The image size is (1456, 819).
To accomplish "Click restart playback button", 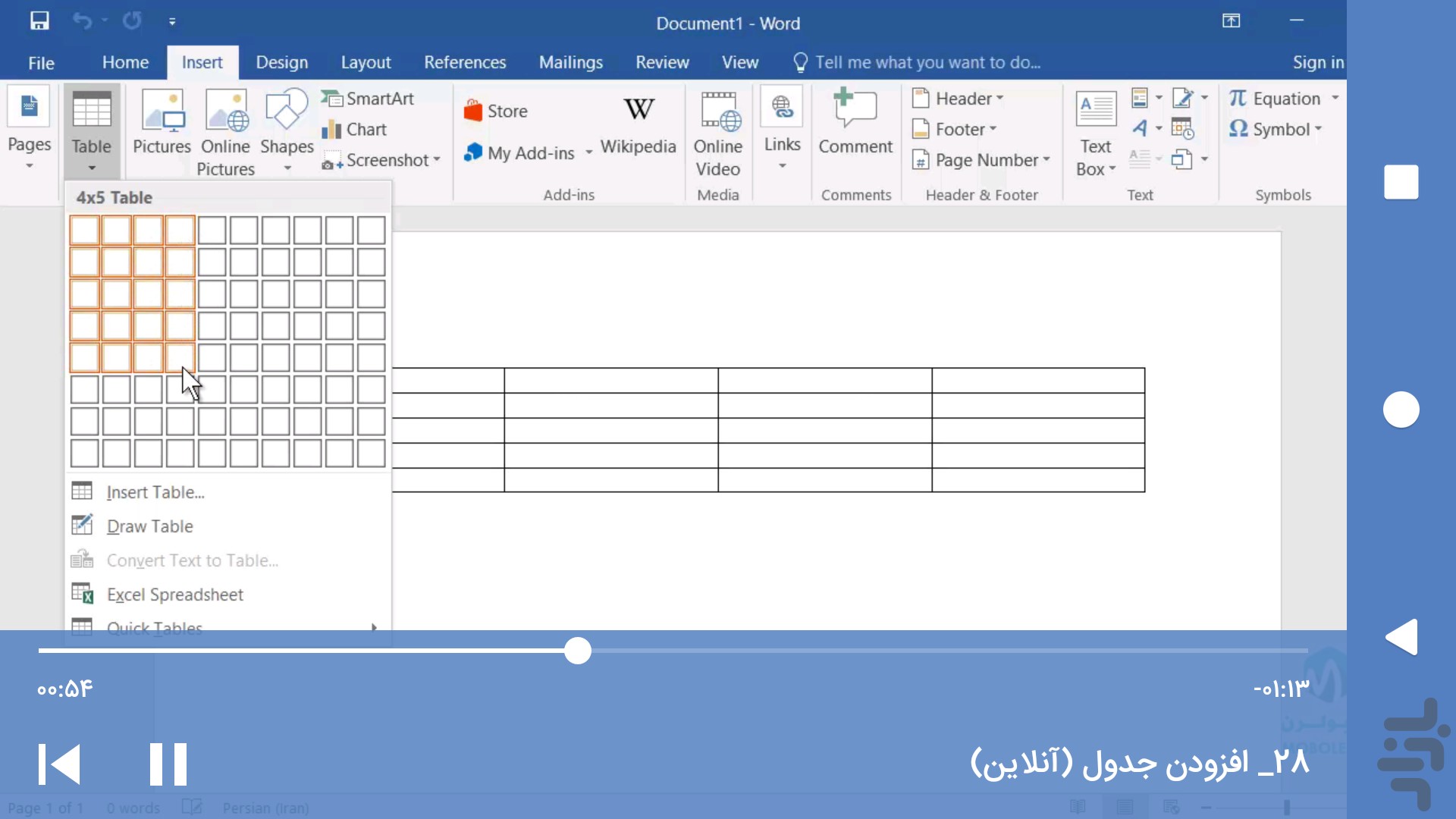I will pos(57,762).
